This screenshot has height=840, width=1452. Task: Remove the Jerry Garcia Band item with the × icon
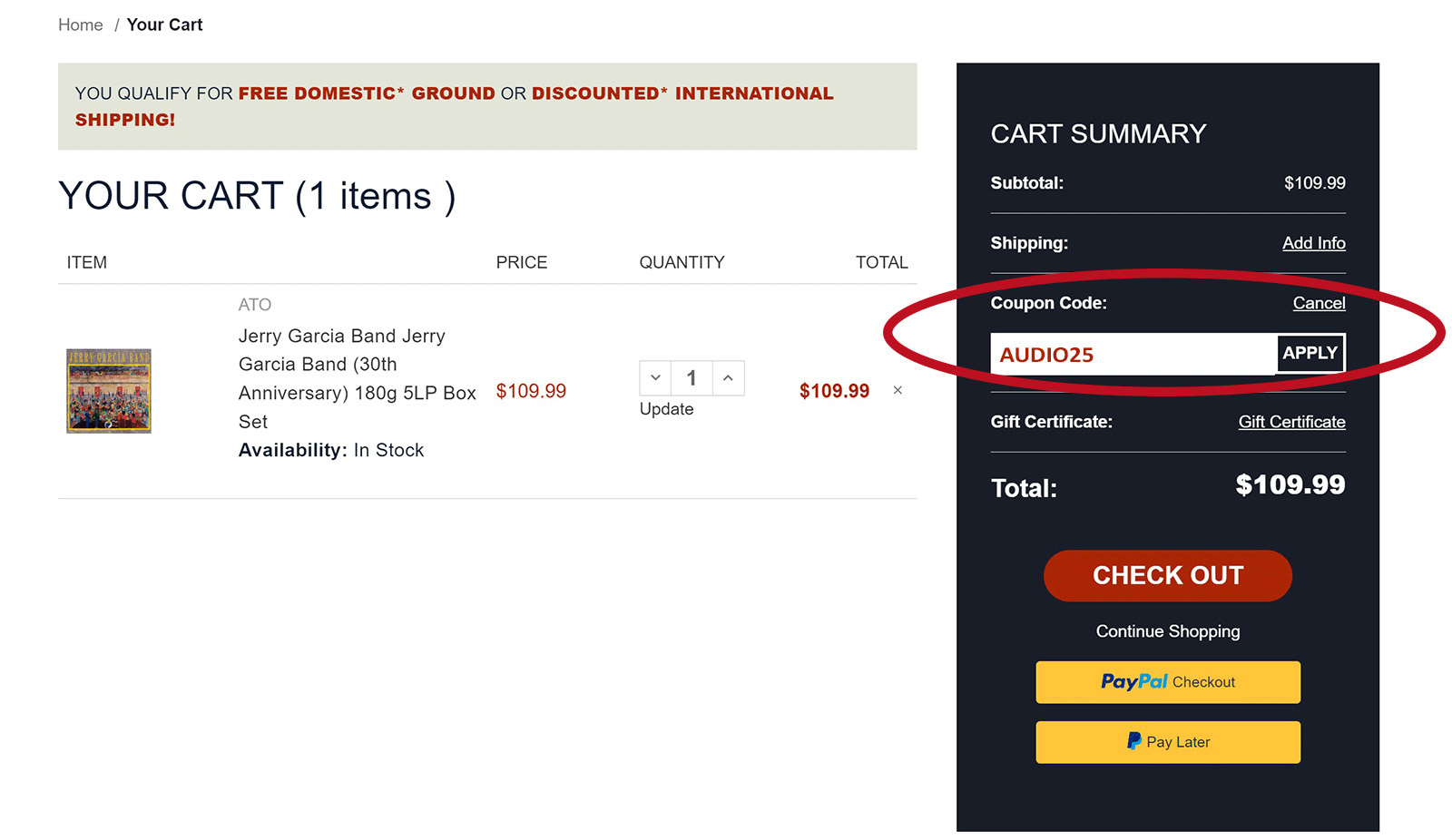[x=897, y=390]
